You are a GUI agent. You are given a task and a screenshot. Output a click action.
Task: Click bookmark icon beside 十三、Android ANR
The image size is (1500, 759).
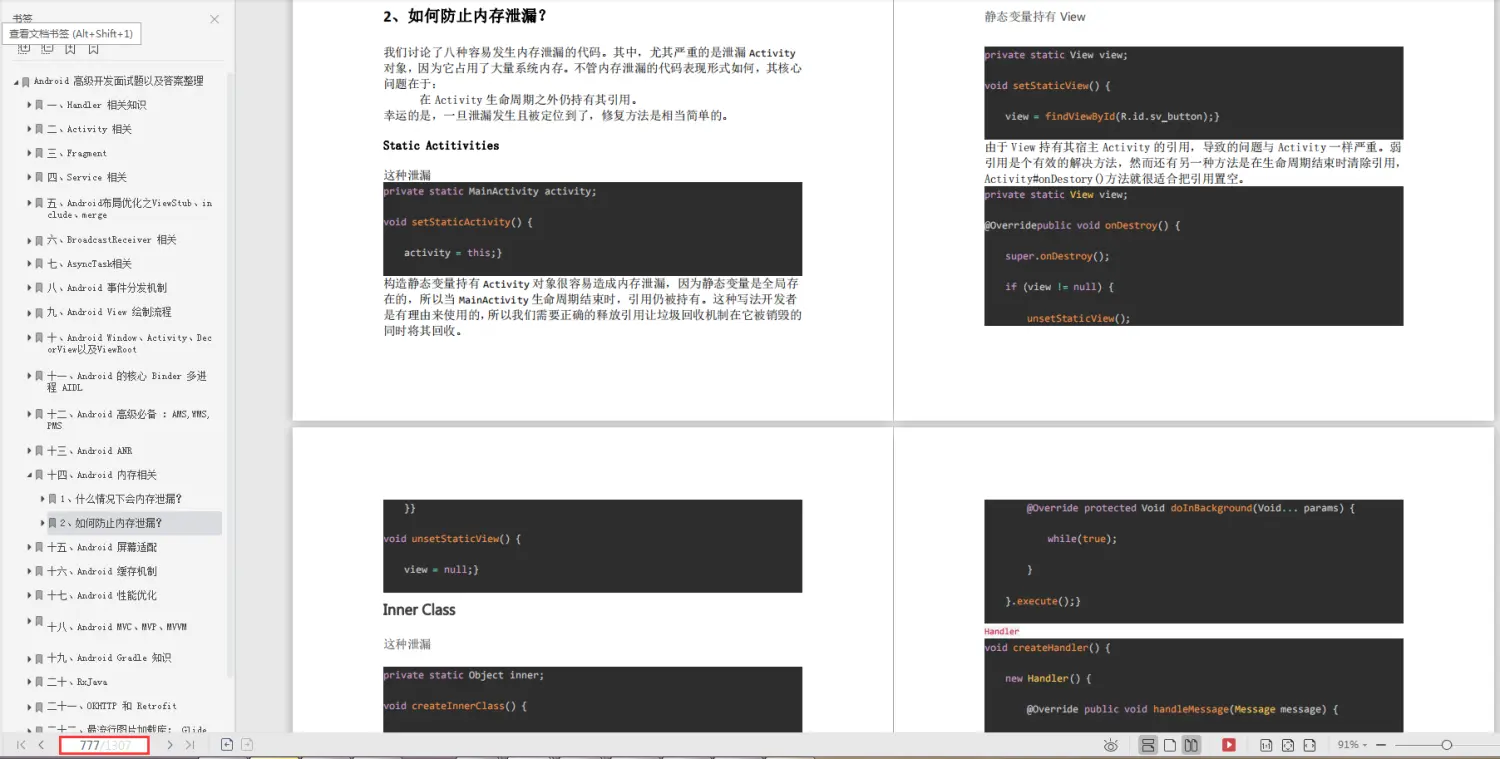[x=39, y=451]
